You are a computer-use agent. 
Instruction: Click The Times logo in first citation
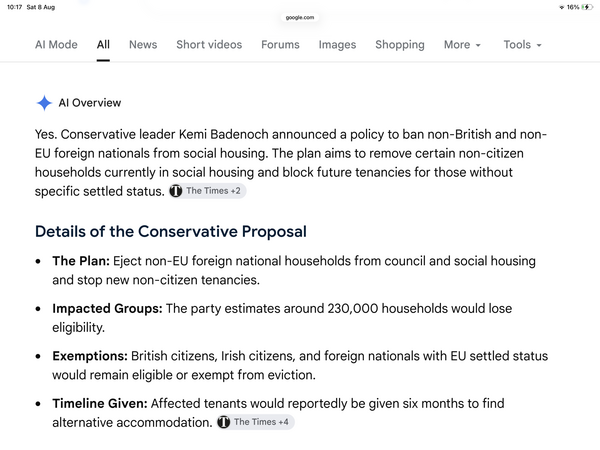tap(176, 191)
